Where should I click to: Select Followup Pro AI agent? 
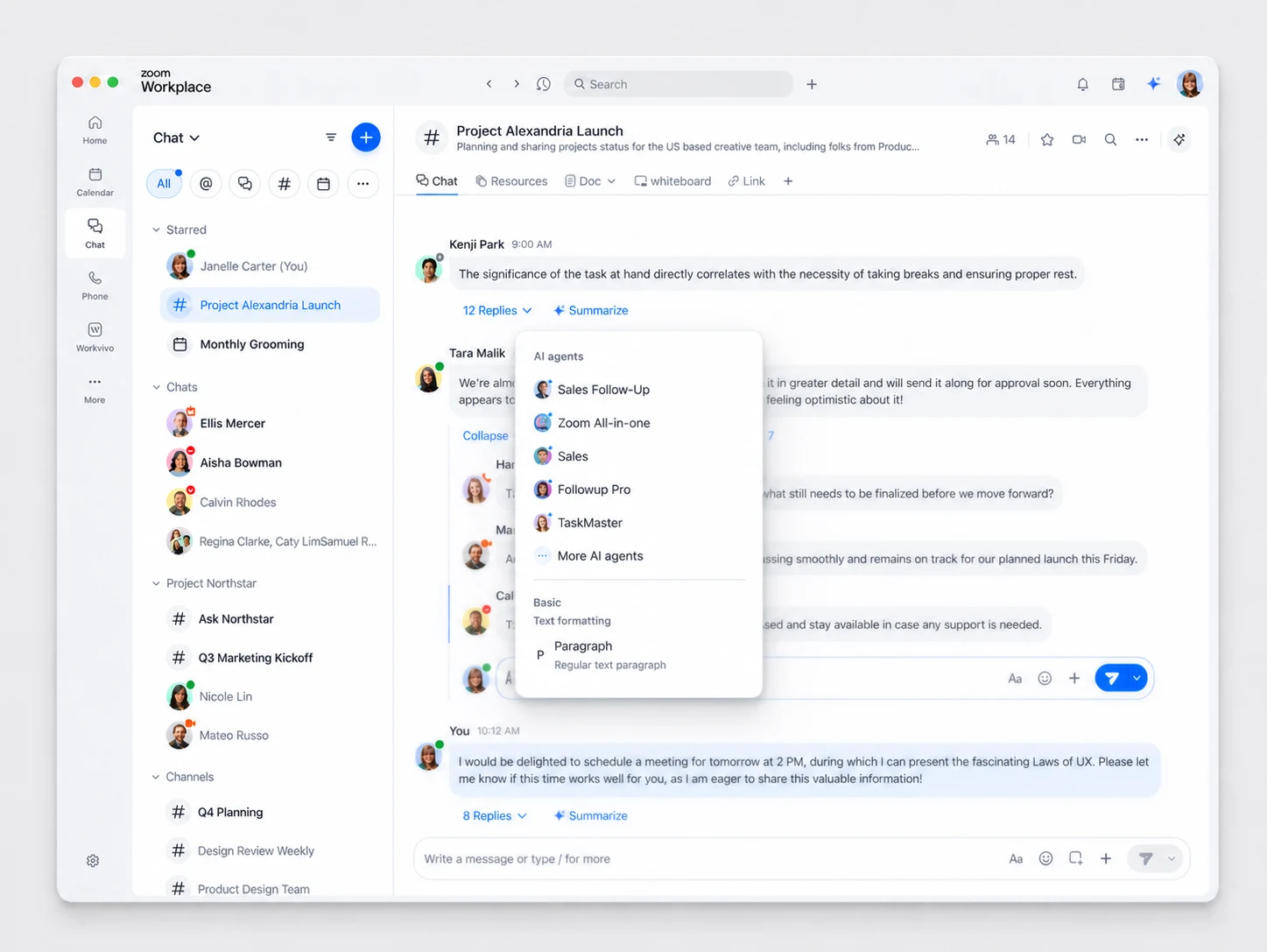click(638, 490)
